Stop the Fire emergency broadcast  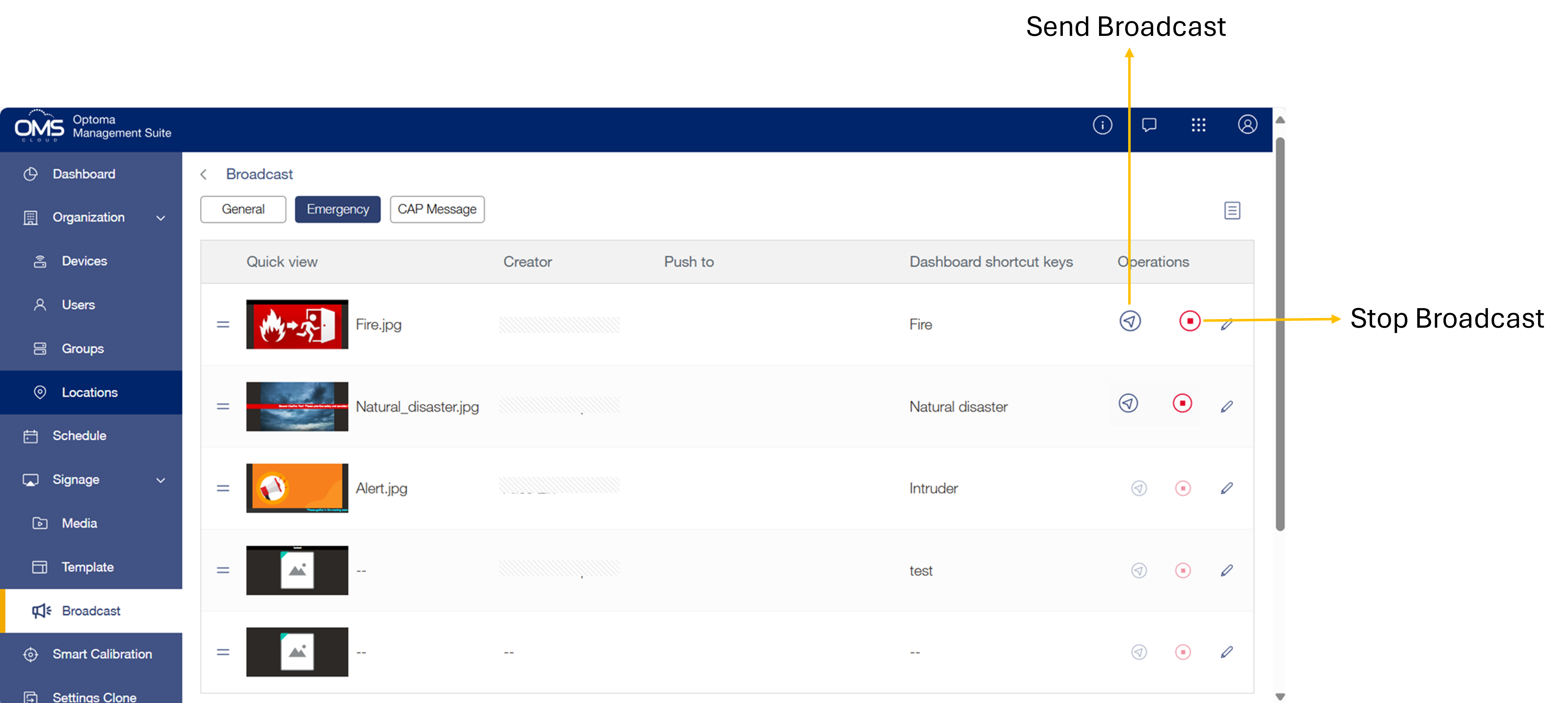tap(1189, 321)
